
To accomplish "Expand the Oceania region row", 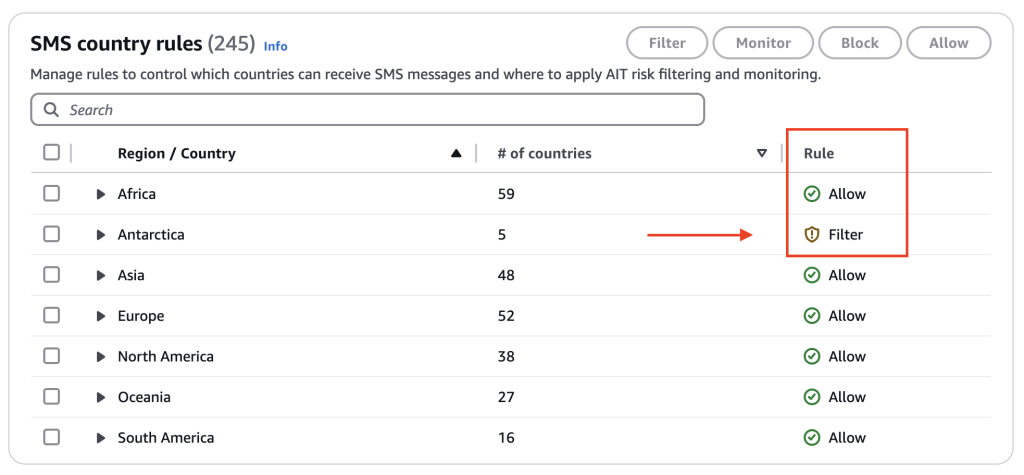I will click(x=101, y=397).
